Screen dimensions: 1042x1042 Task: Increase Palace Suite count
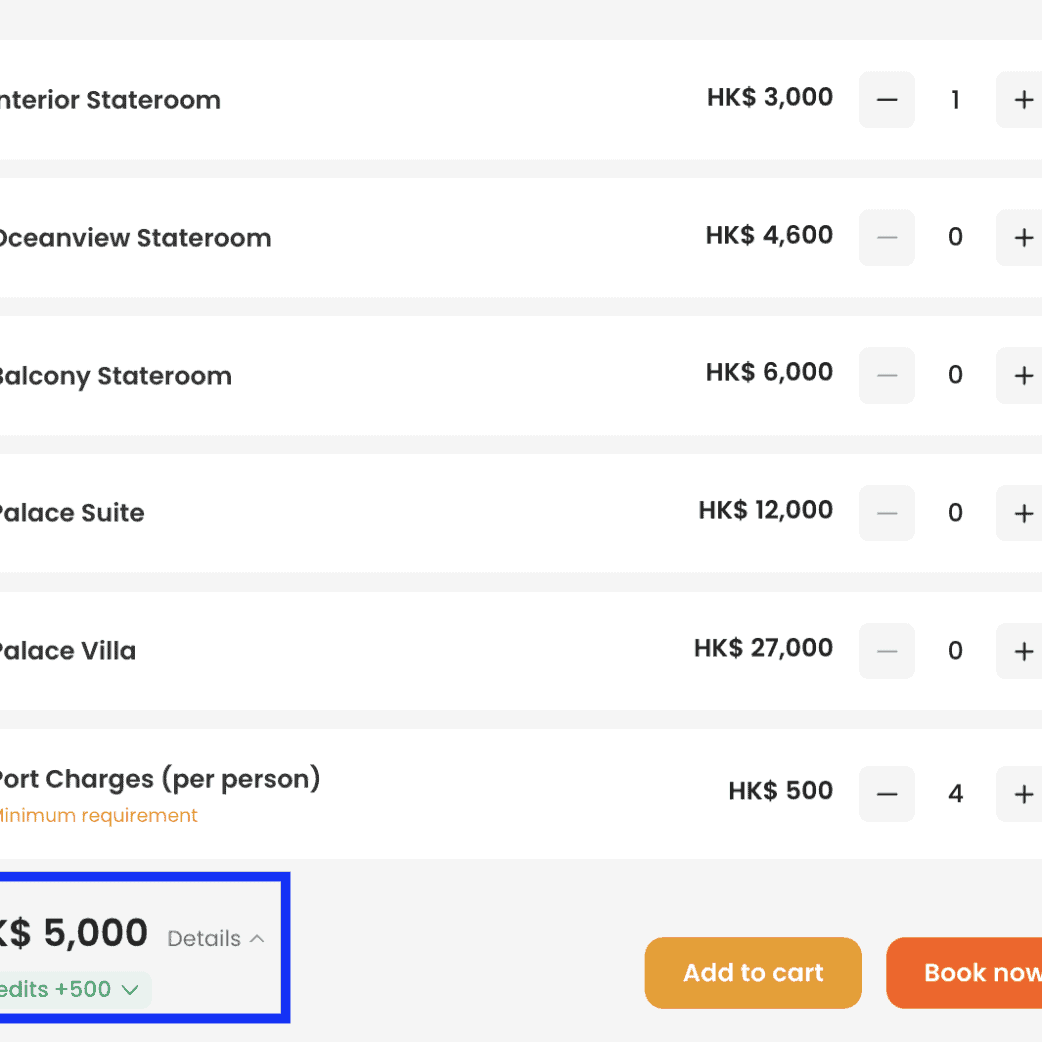click(1022, 513)
